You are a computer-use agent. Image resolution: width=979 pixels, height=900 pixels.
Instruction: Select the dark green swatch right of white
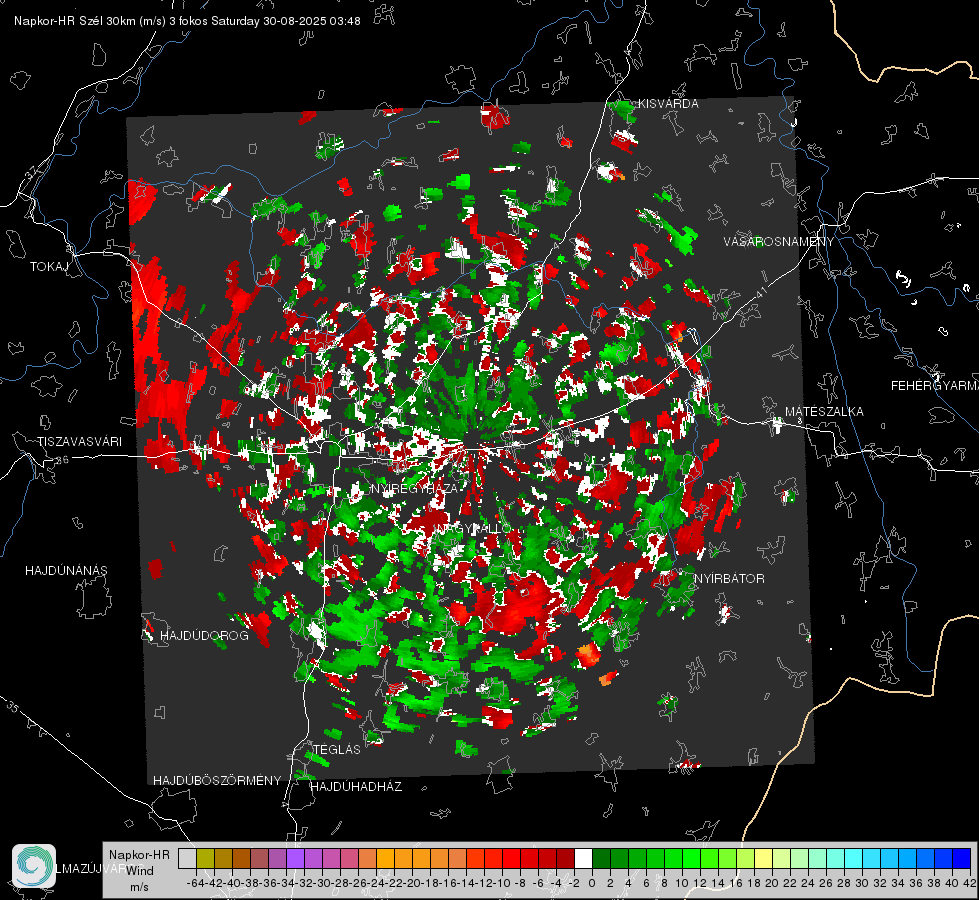601,858
